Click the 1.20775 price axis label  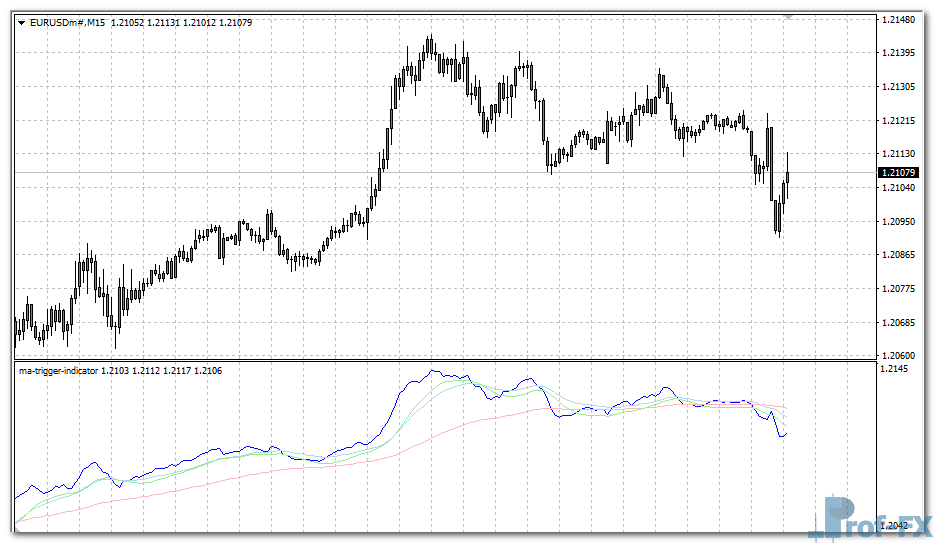click(x=900, y=289)
